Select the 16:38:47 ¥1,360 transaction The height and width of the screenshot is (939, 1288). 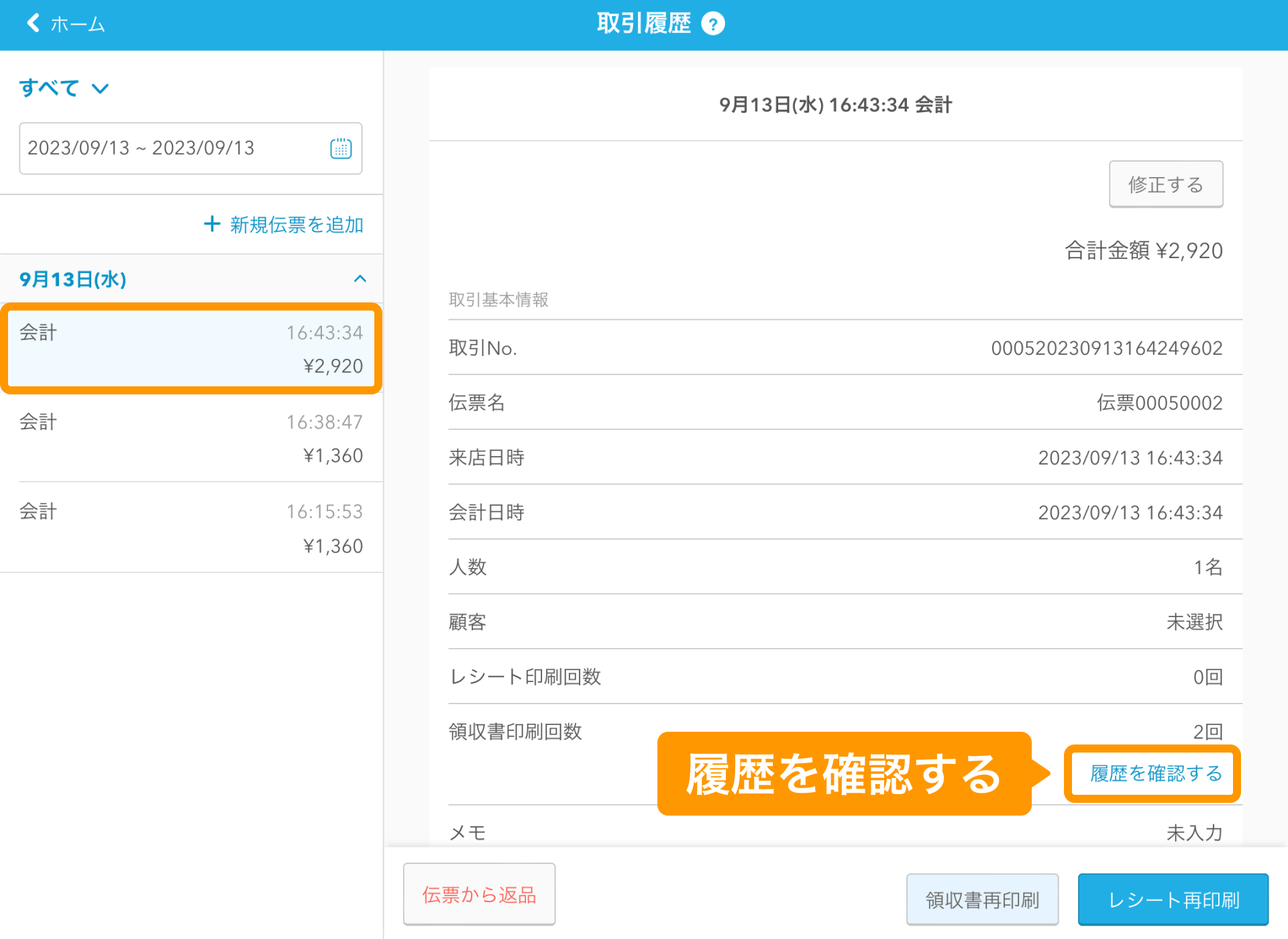191,439
